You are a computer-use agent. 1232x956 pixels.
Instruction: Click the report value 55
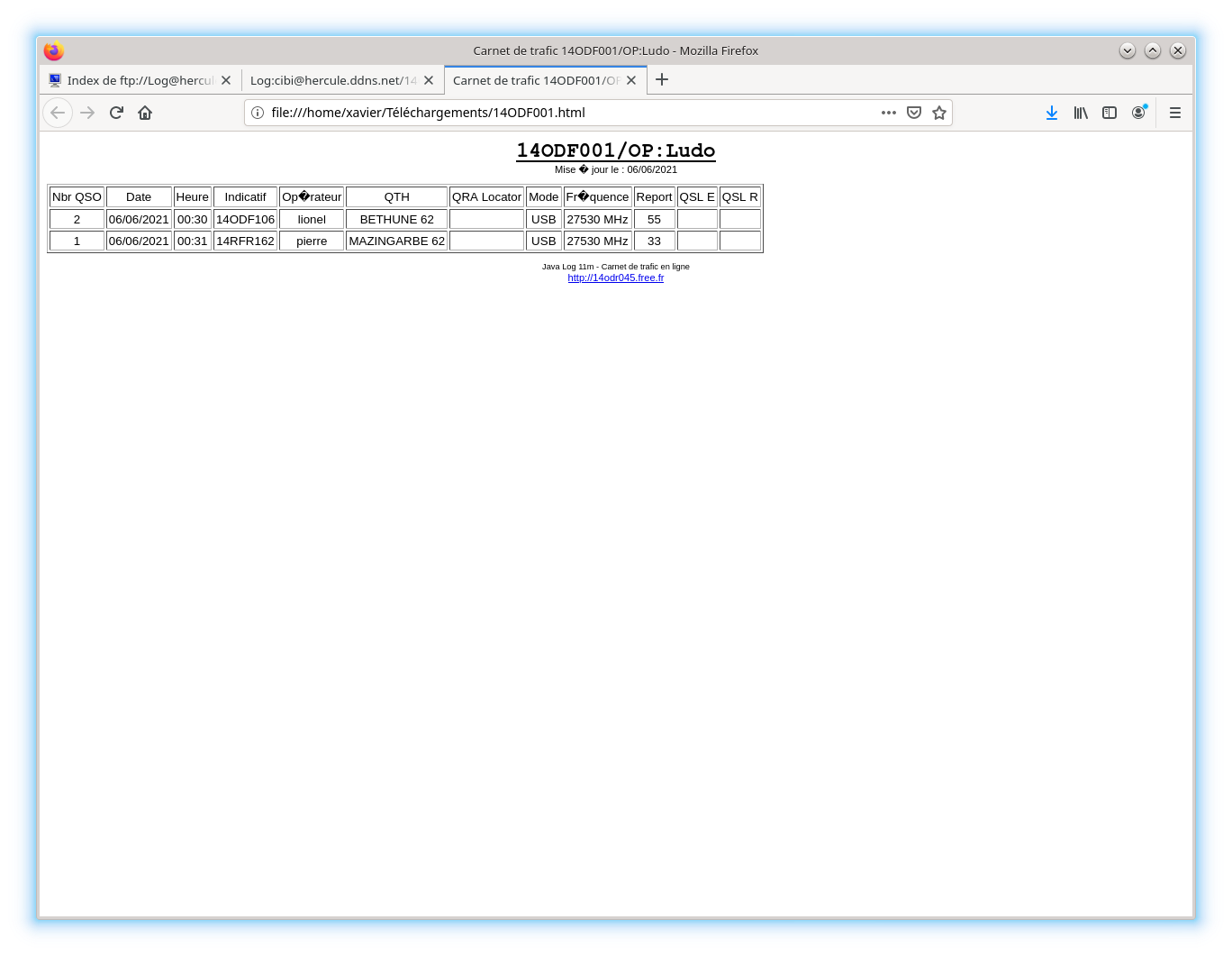click(654, 219)
